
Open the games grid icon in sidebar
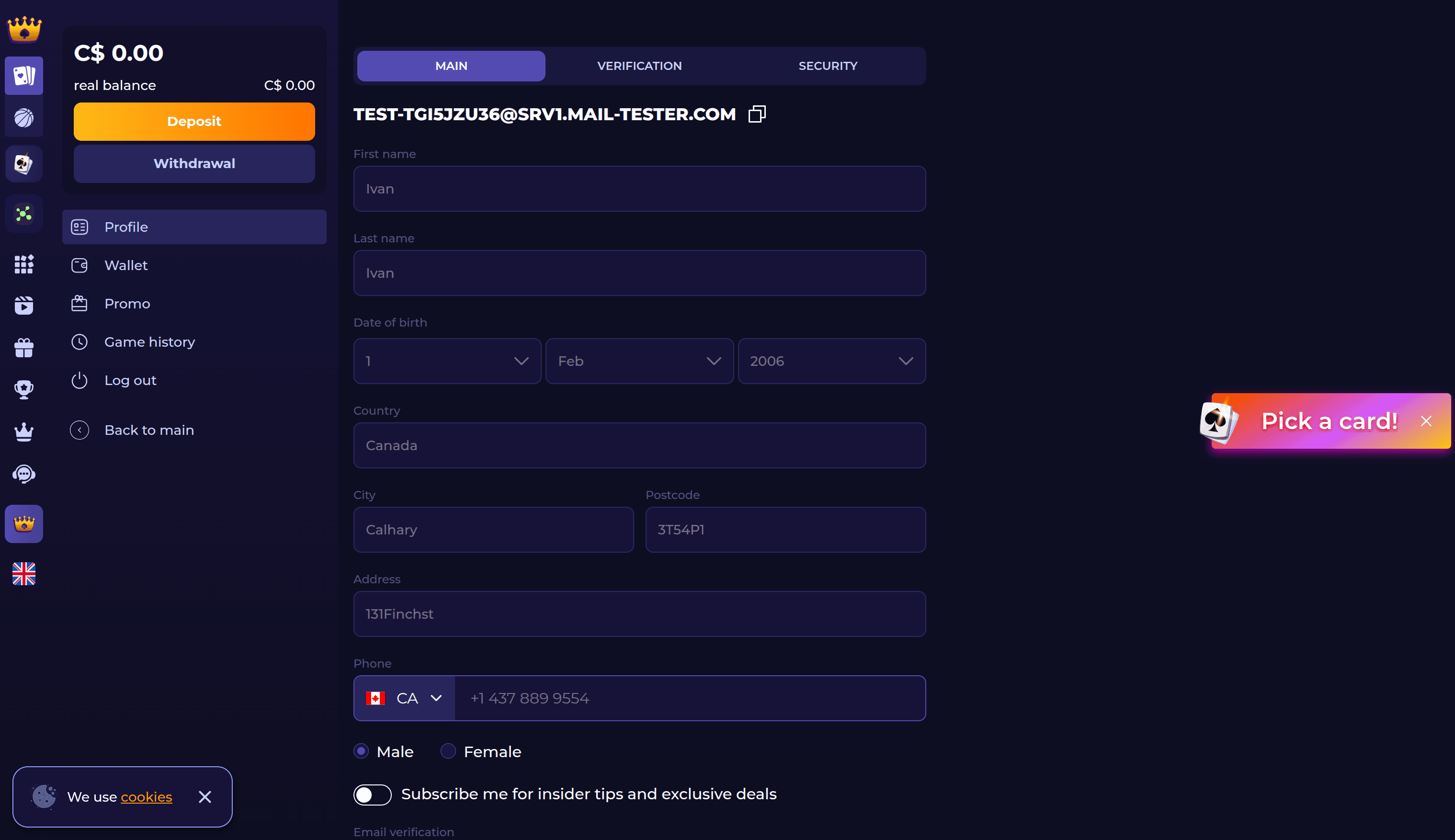[23, 264]
